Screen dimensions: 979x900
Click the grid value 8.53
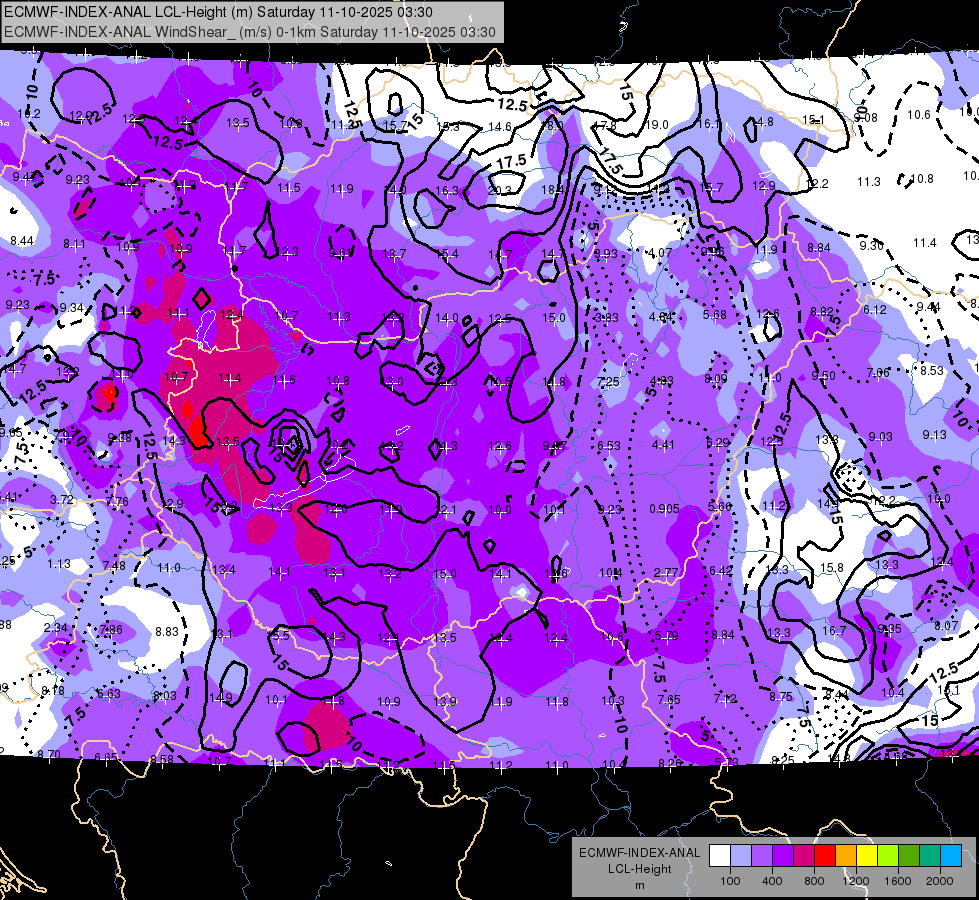[x=932, y=370]
